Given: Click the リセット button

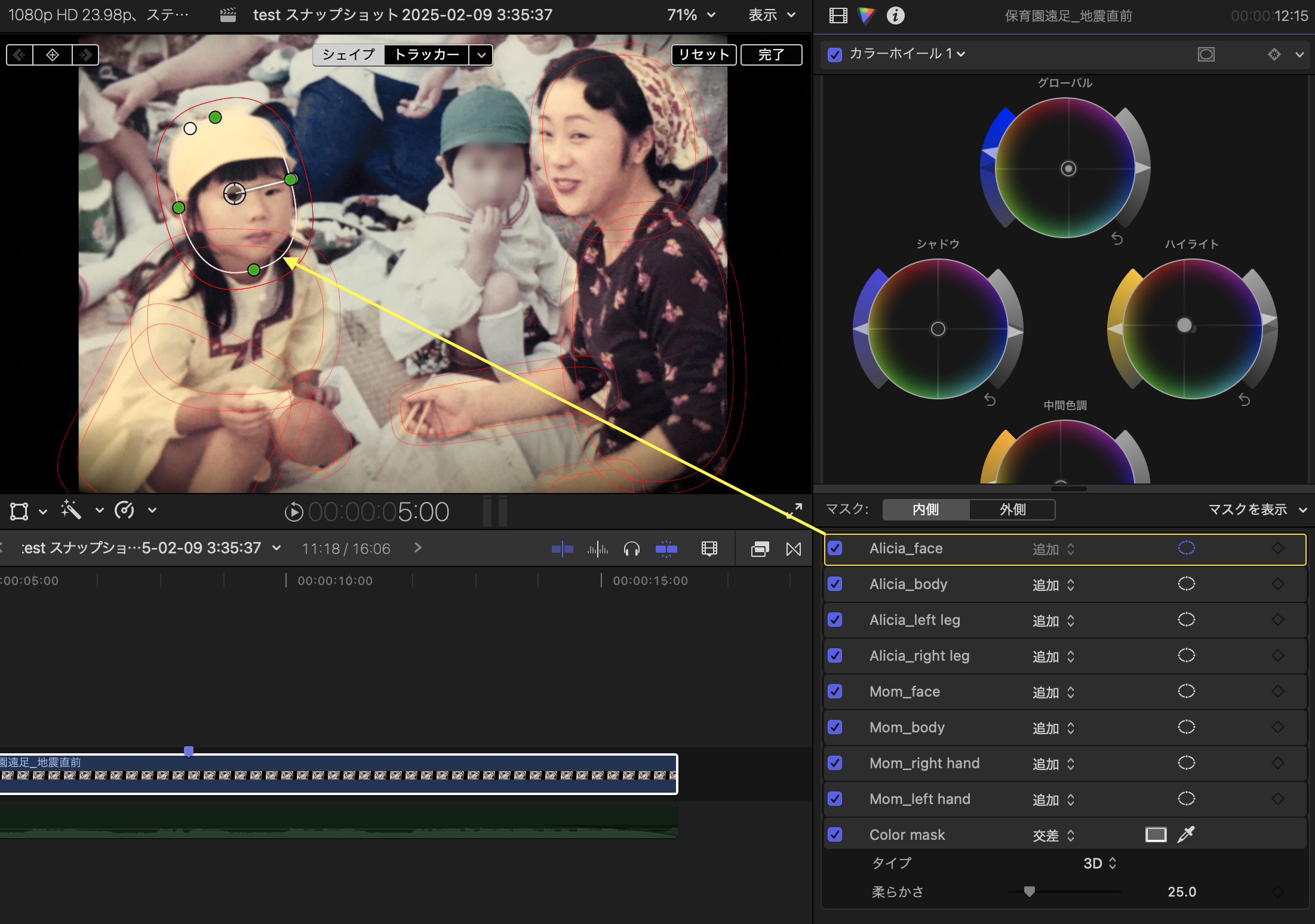Looking at the screenshot, I should coord(703,55).
